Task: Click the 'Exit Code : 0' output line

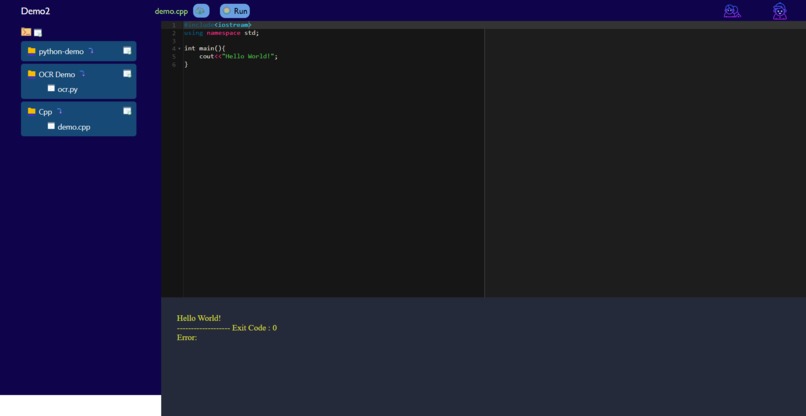Action: tap(227, 328)
